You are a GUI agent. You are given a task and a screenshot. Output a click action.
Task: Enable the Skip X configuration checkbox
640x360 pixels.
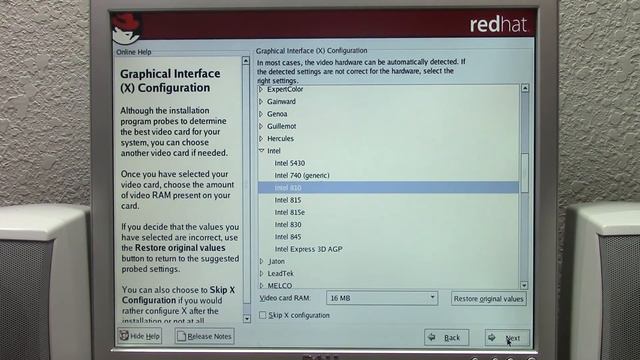262,315
